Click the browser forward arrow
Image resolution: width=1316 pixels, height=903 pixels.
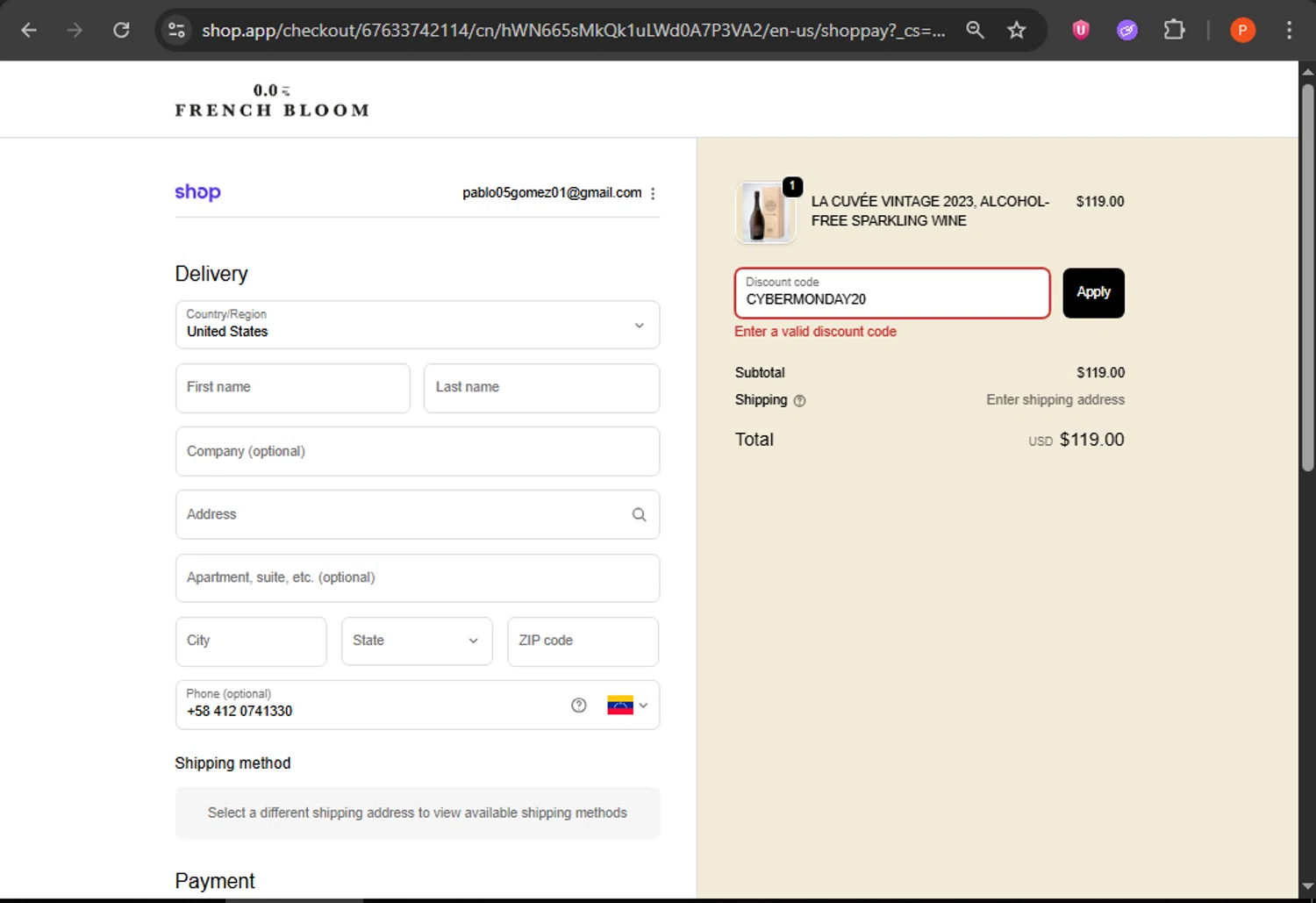[75, 31]
